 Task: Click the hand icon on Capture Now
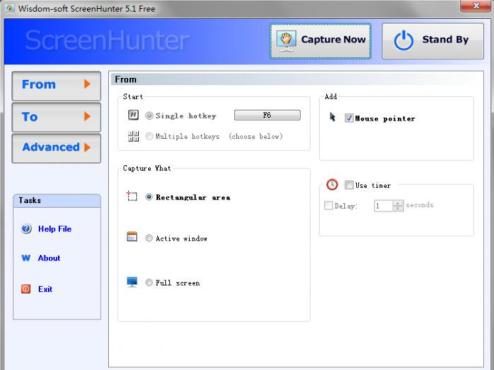(286, 40)
